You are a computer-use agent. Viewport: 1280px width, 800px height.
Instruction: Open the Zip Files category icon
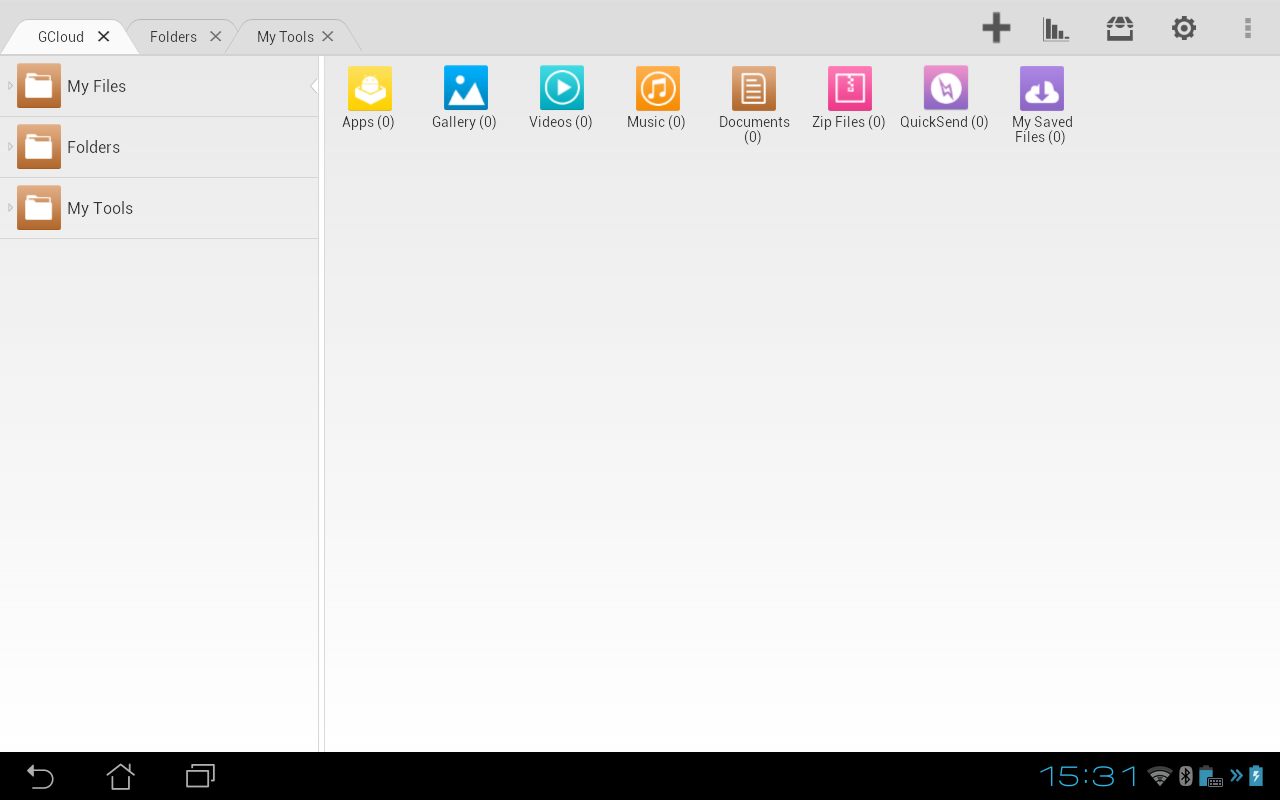[849, 88]
